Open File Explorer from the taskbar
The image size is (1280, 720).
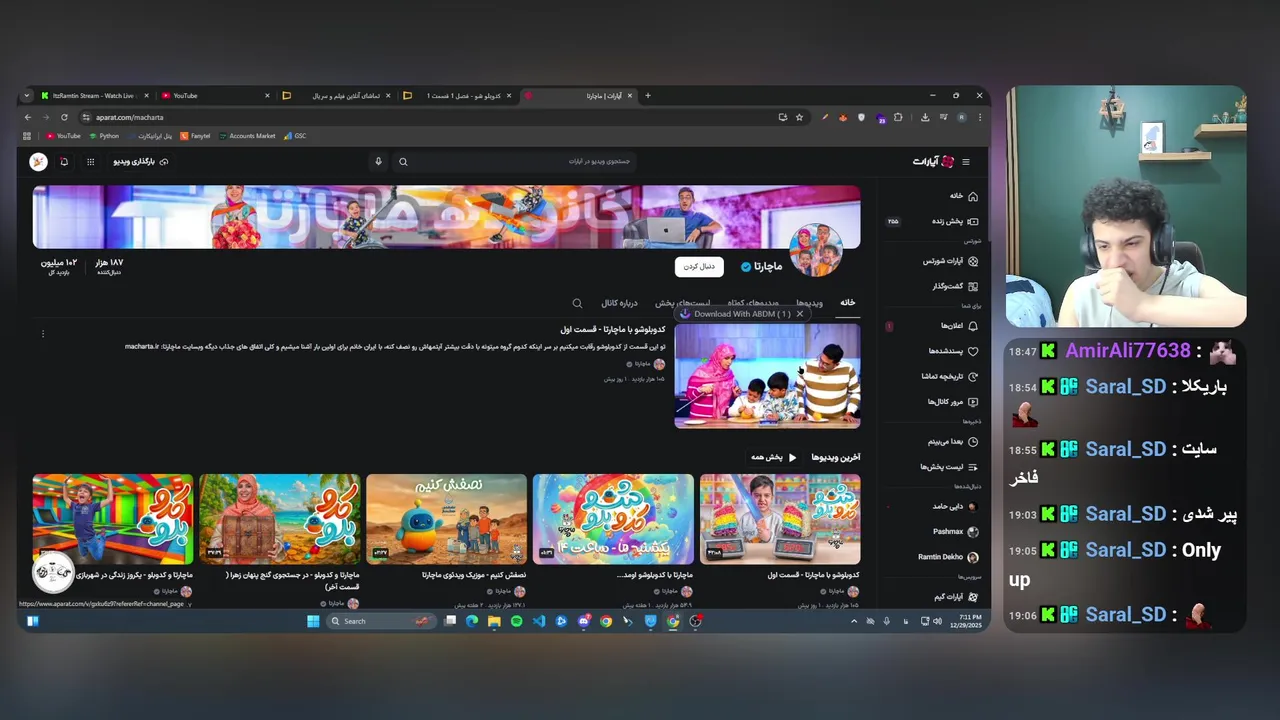pyautogui.click(x=494, y=621)
